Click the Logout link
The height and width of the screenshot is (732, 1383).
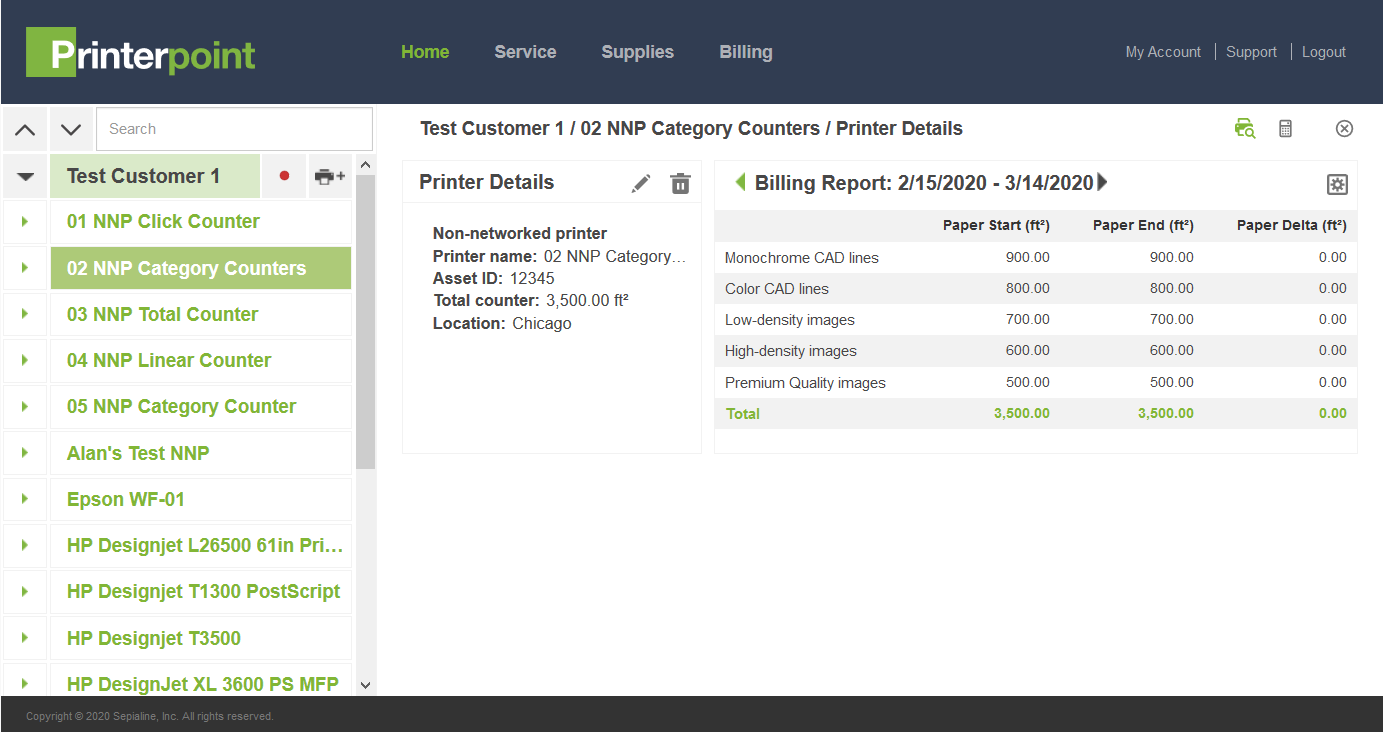click(1323, 52)
